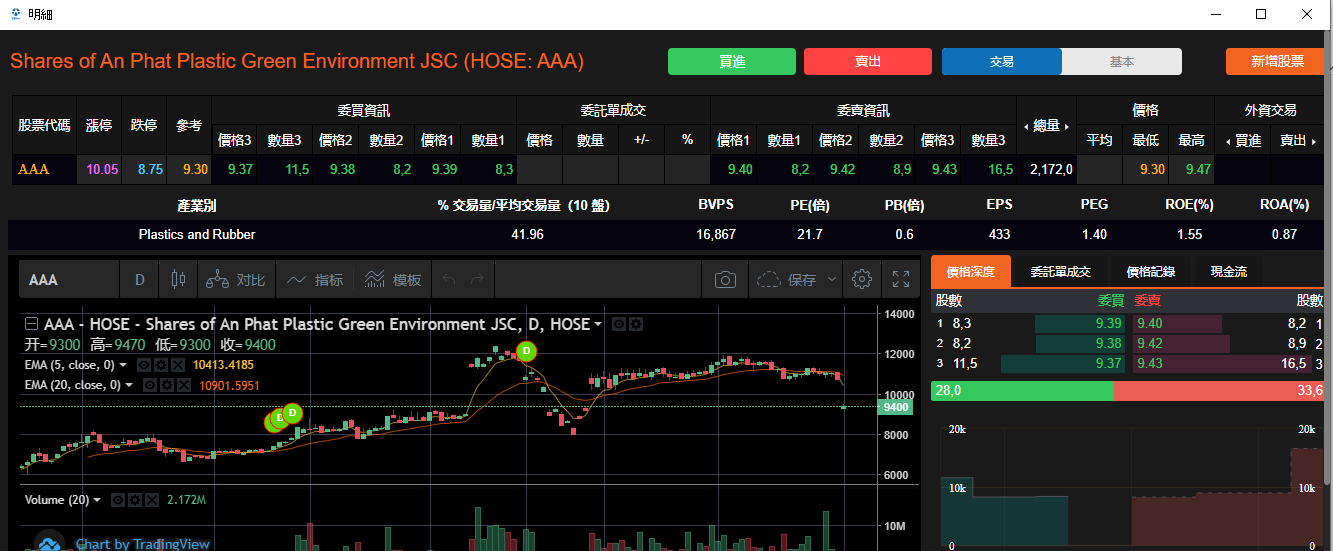This screenshot has height=551, width=1333.
Task: Open chart settings gear icon
Action: pos(861,280)
